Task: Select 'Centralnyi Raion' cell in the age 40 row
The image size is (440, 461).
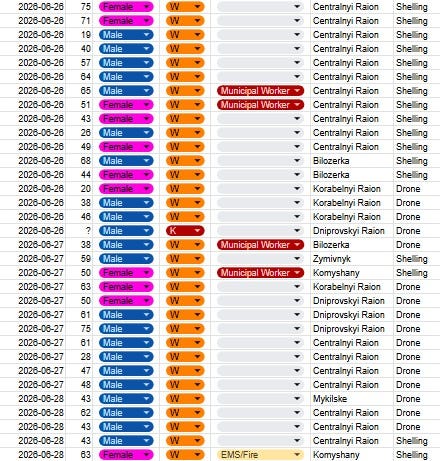Action: (x=352, y=49)
